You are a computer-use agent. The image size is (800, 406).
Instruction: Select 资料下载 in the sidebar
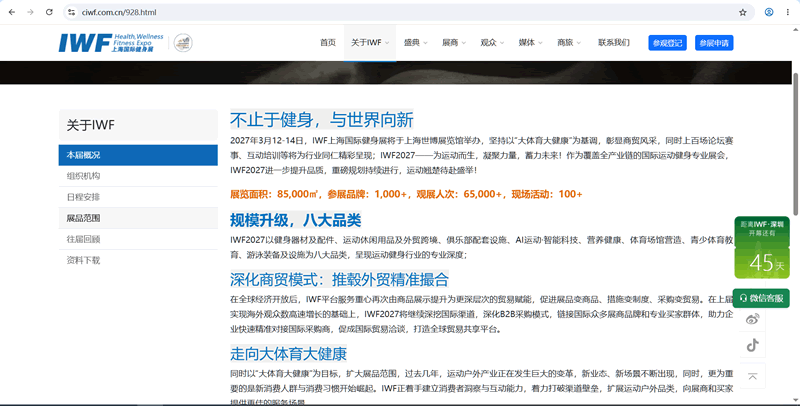click(x=138, y=260)
